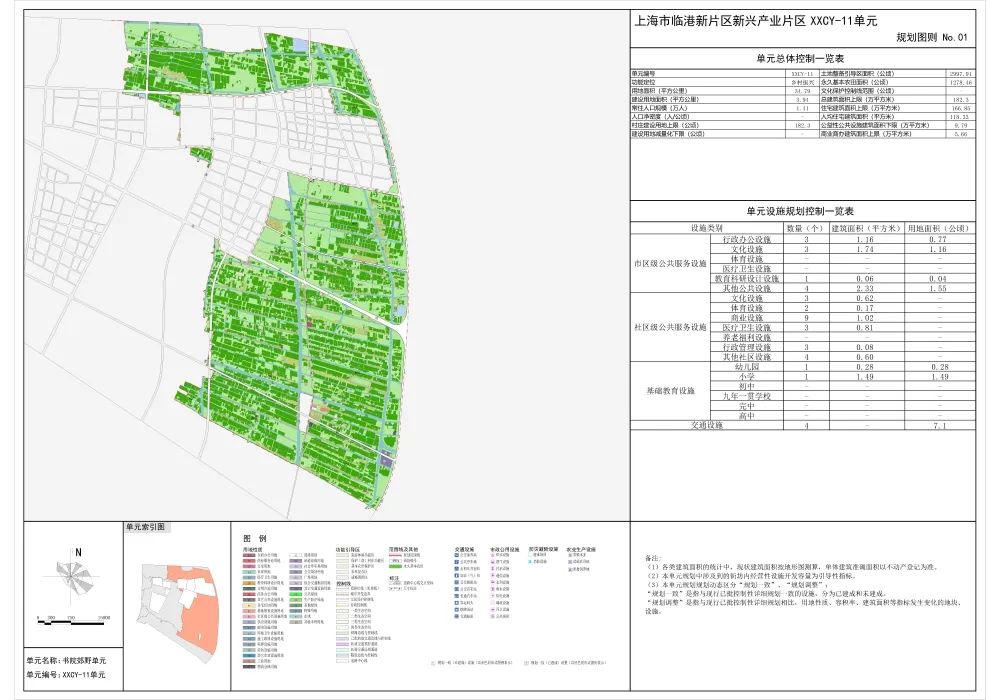This screenshot has width=1000, height=700.
Task: Click the green farmland swatch under 范围线及其他
Action: (x=395, y=565)
